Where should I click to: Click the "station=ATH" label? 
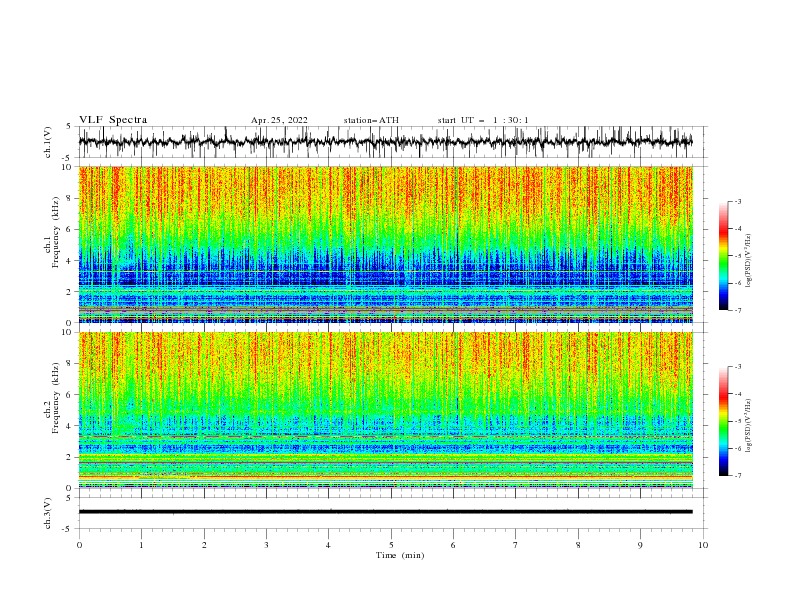pos(371,120)
